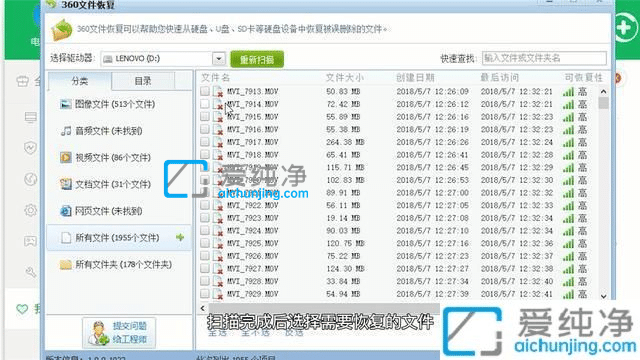Click horizontal scrollbar left arrow
Image resolution: width=640 pixels, height=360 pixels.
[203, 308]
